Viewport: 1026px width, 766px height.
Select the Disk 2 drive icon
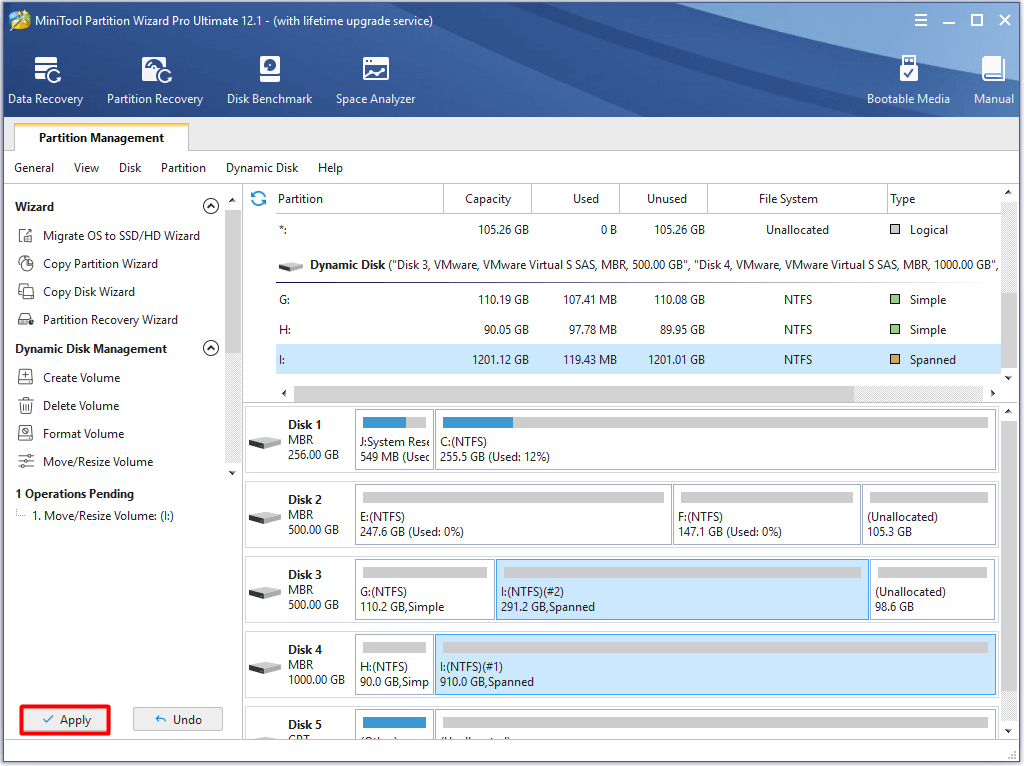click(x=265, y=518)
